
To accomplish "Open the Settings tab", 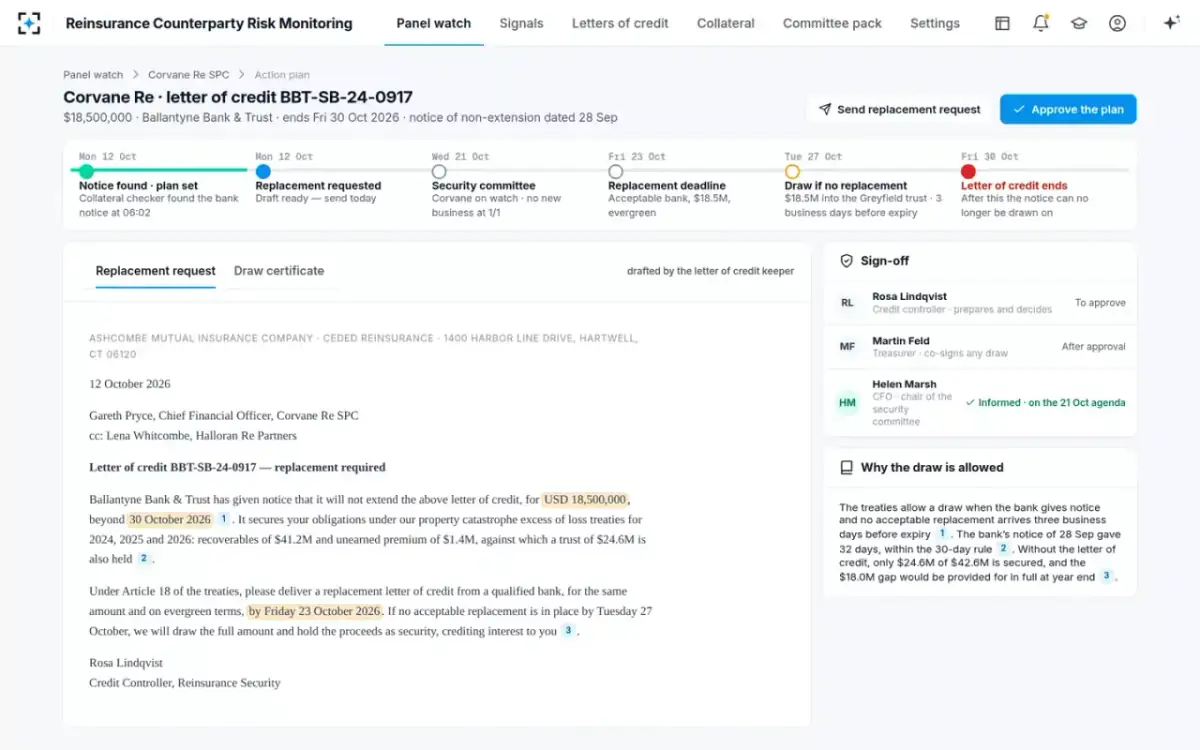I will [x=935, y=23].
